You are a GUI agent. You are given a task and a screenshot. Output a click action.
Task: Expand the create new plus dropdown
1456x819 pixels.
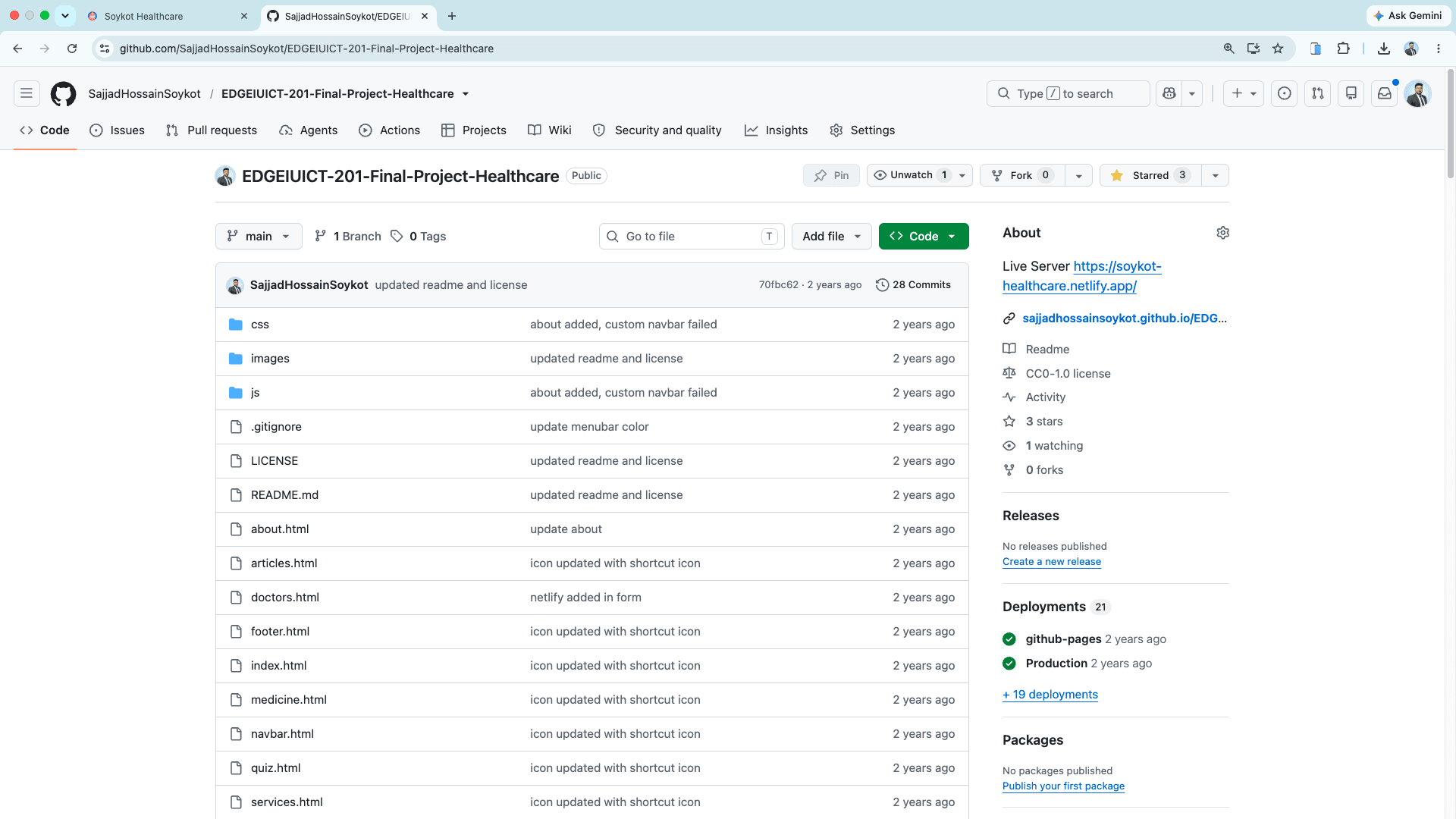(x=1244, y=93)
